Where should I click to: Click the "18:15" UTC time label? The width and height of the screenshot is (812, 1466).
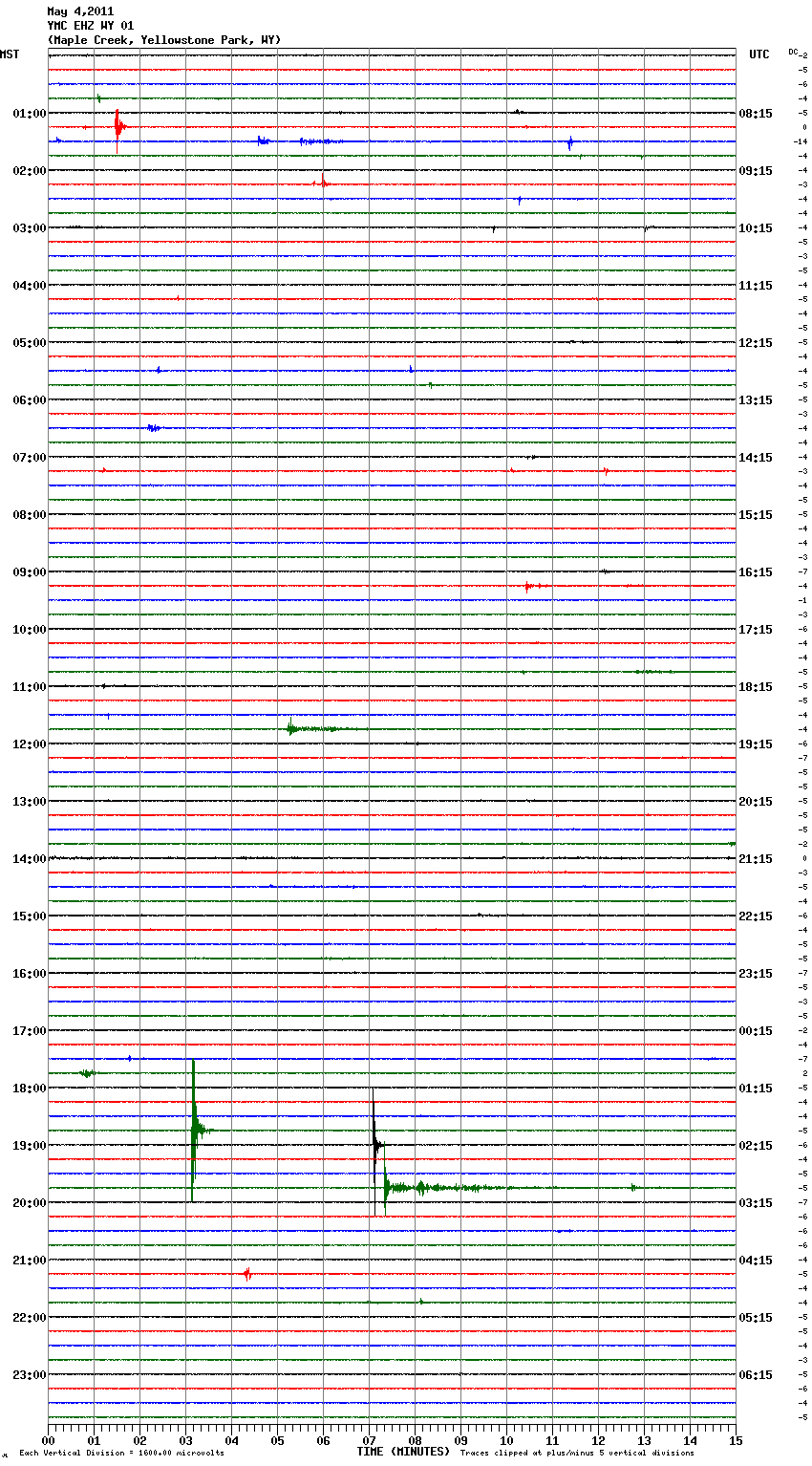pos(756,687)
